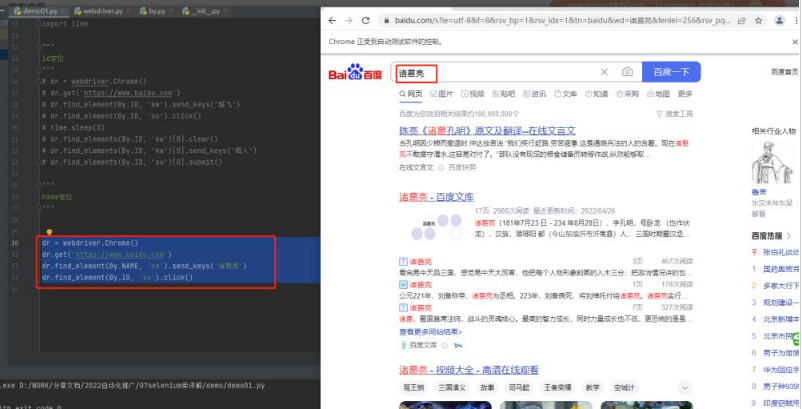Screen dimensions: 802x409
Task: Close the __init__.py editor tab
Action: click(x=228, y=11)
